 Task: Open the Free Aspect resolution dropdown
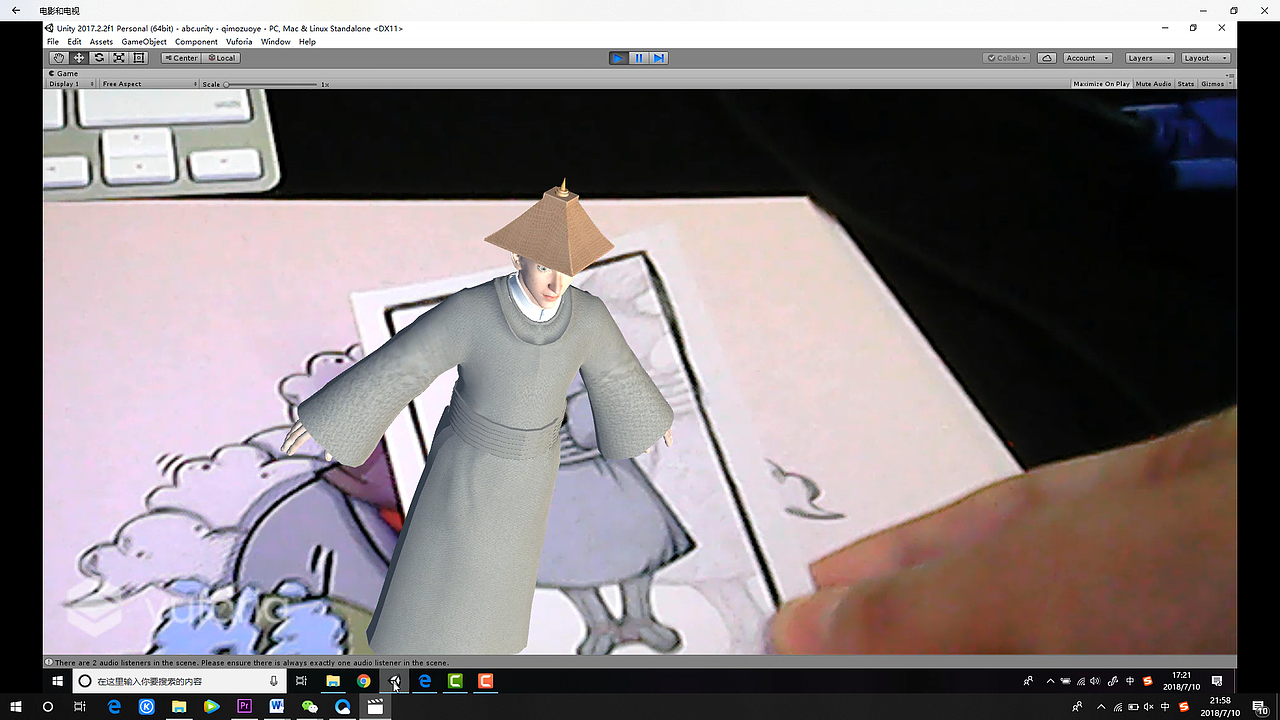point(149,84)
